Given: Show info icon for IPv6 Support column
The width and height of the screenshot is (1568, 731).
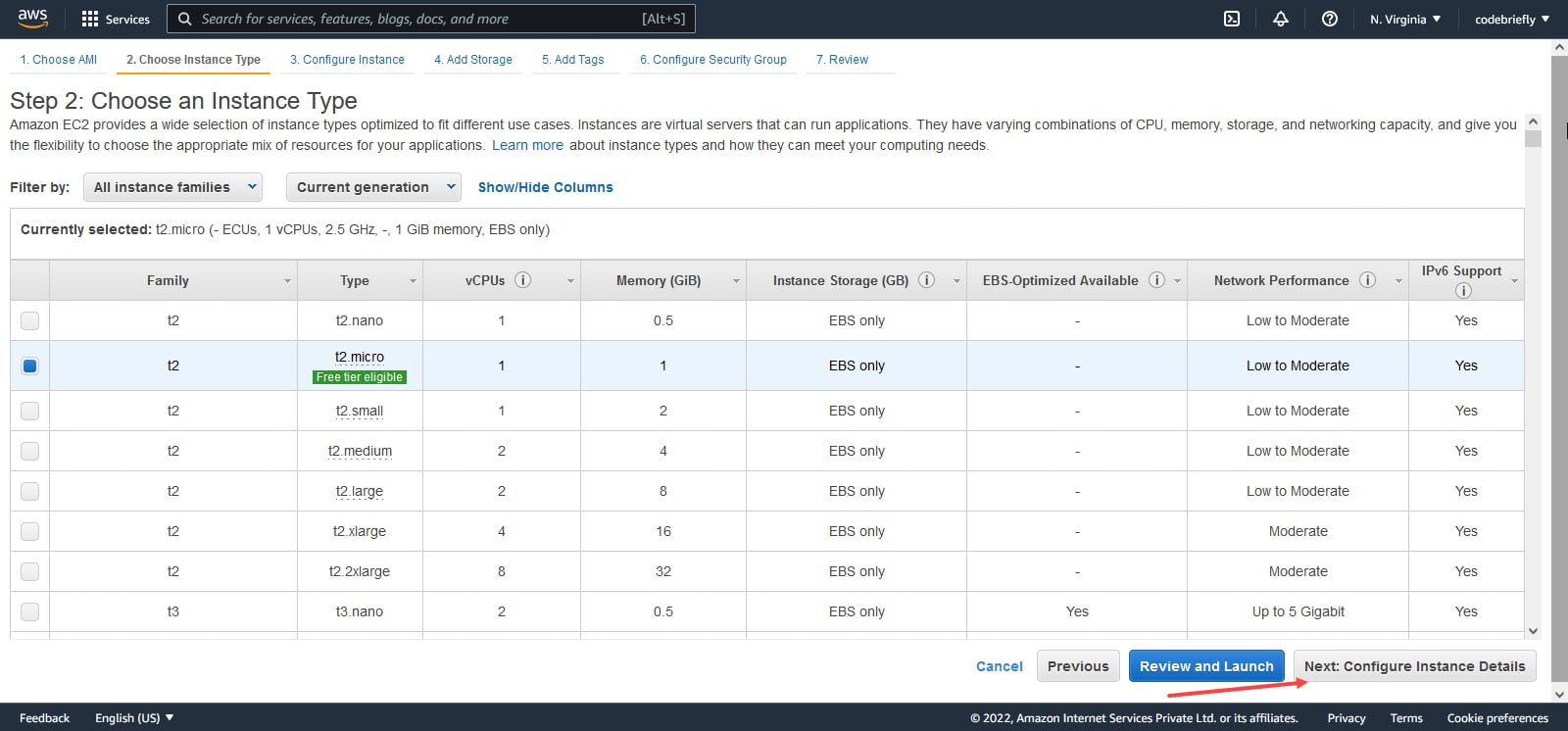Looking at the screenshot, I should pyautogui.click(x=1463, y=290).
